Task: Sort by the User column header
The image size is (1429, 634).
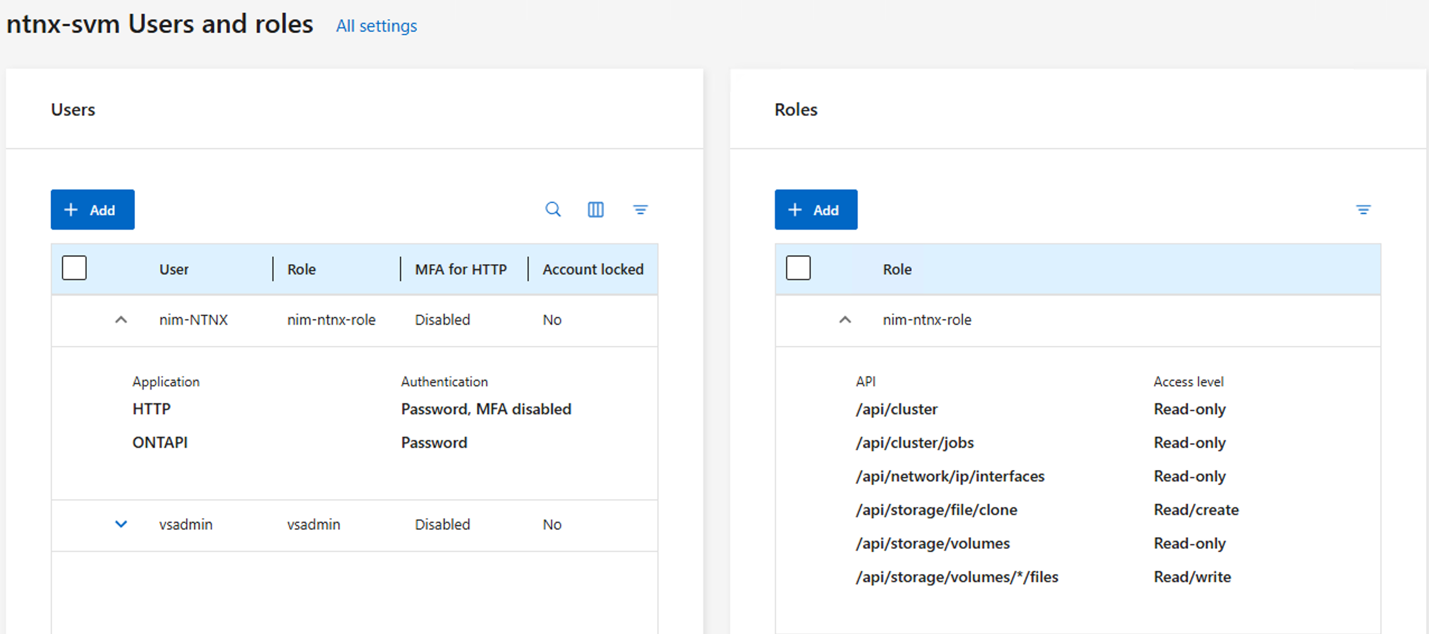Action: (174, 269)
